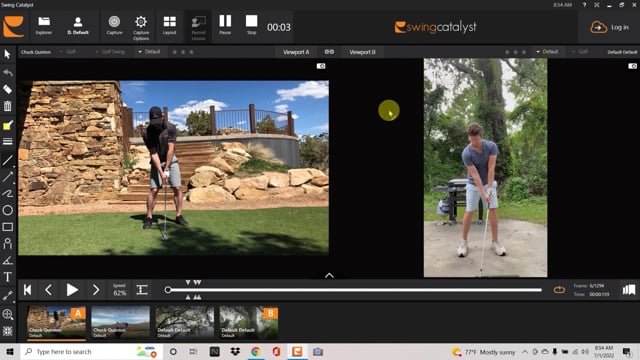The height and width of the screenshot is (360, 640).
Task: Select the eraser tool
Action: pos(7,89)
